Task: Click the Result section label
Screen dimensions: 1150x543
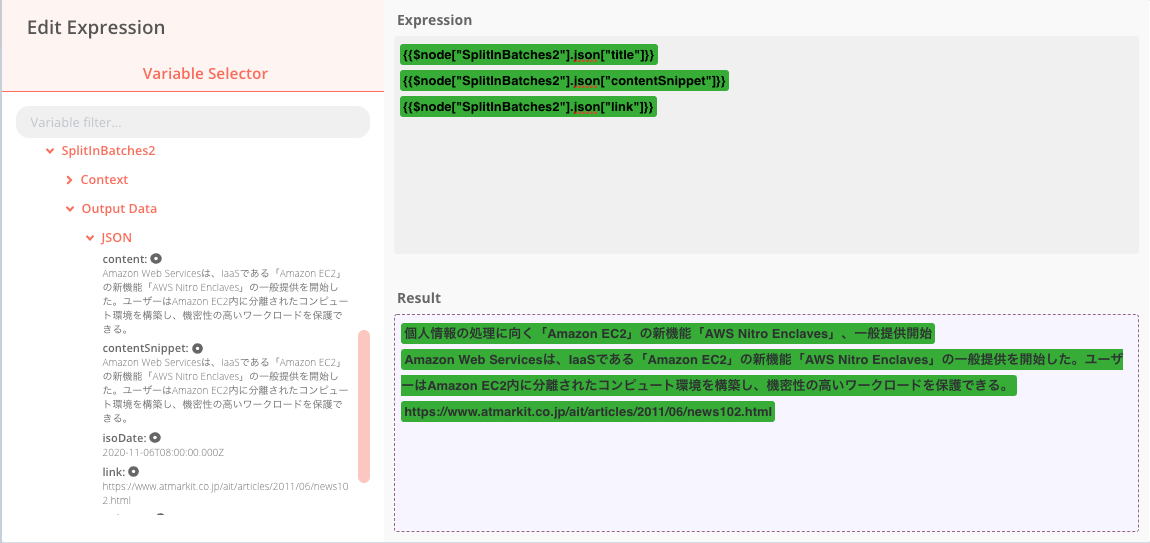Action: tap(419, 298)
